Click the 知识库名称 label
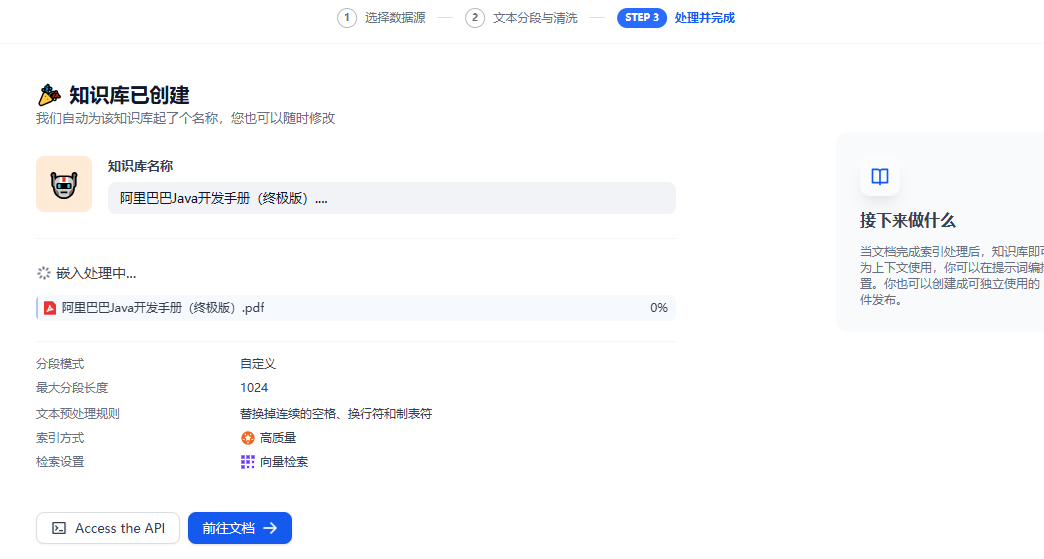Screen dimensions: 1044x559 point(140,166)
